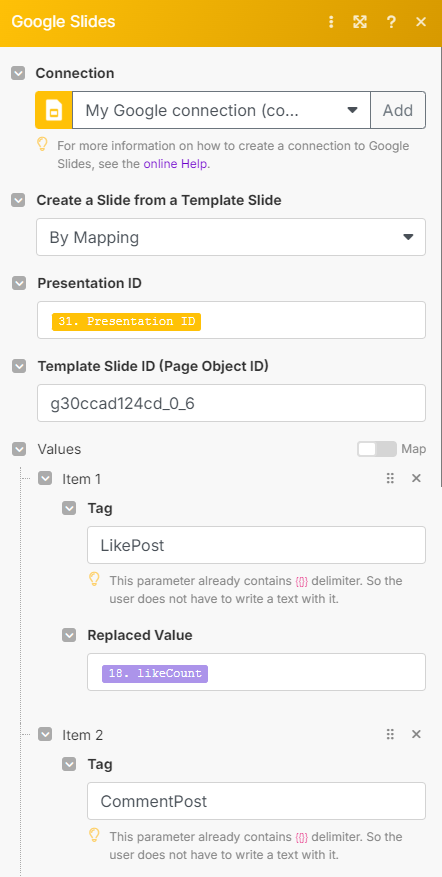This screenshot has width=442, height=877.
Task: Collapse the Connection section chevron
Action: click(x=18, y=73)
